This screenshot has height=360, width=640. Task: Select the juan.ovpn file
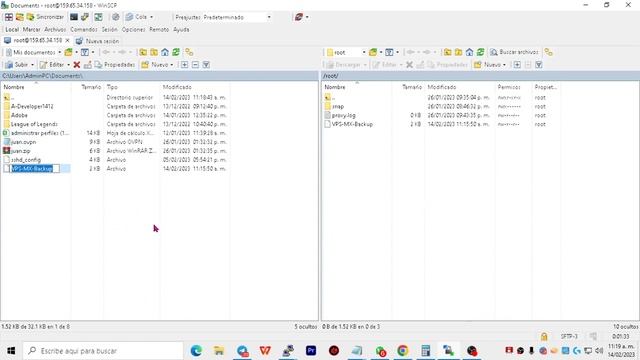(23, 142)
